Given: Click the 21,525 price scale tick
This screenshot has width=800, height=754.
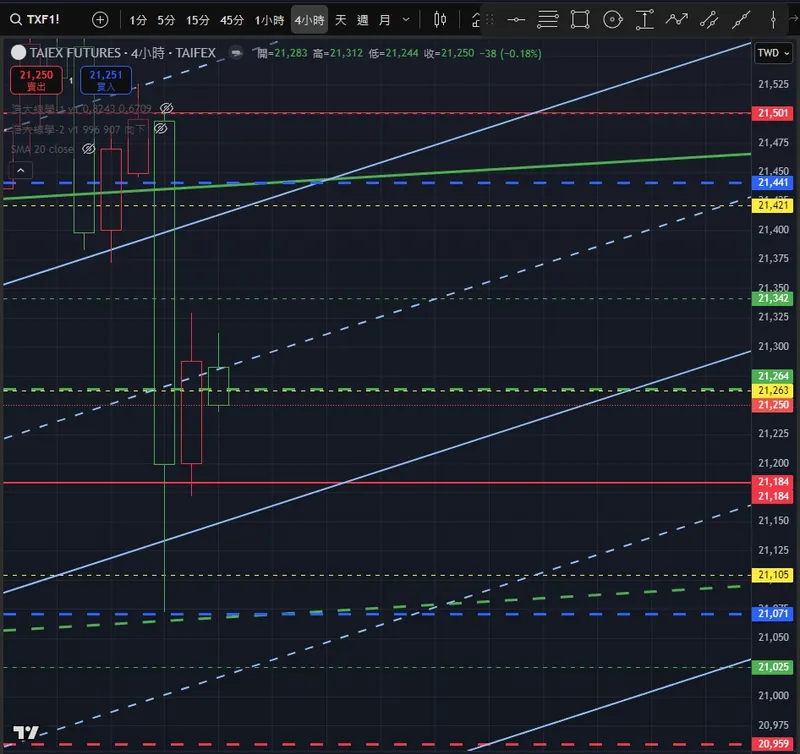Looking at the screenshot, I should tap(773, 84).
